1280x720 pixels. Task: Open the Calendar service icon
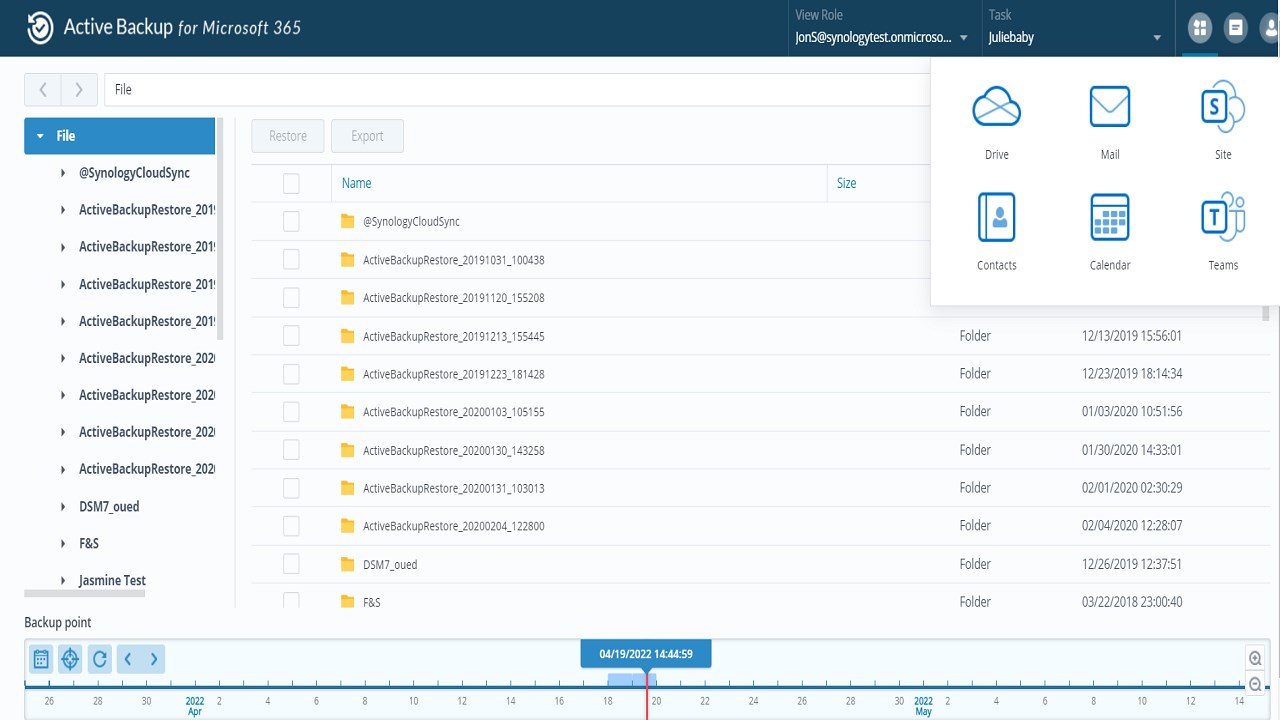click(1110, 217)
